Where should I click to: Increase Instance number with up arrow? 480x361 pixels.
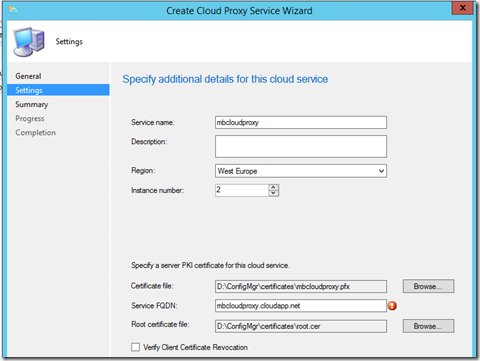click(x=273, y=187)
